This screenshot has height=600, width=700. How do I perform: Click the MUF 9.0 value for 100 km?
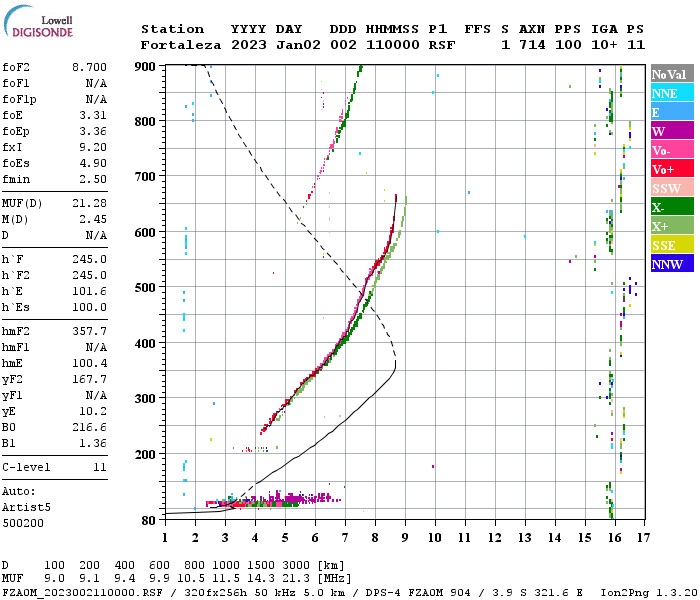54,578
